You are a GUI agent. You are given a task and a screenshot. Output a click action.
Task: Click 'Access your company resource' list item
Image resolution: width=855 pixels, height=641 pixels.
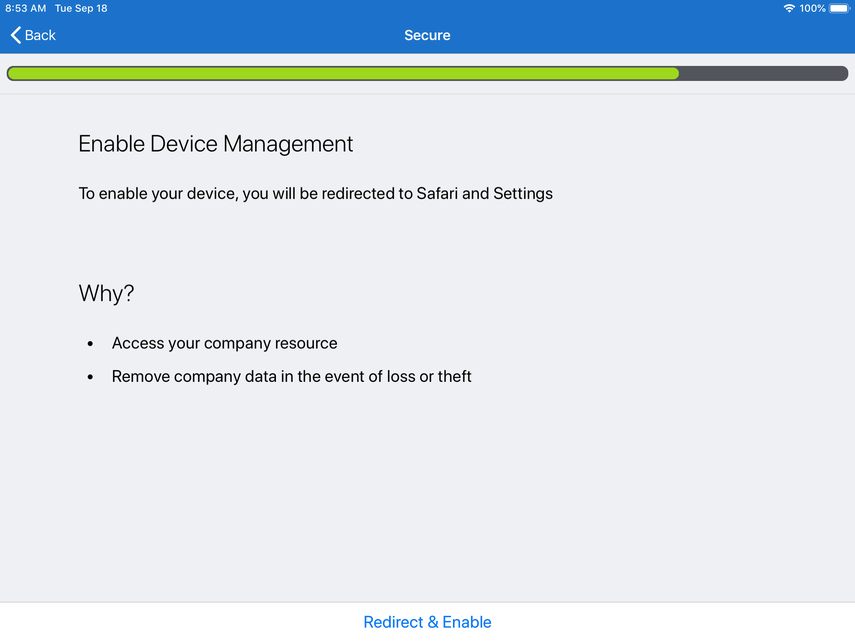(x=224, y=343)
